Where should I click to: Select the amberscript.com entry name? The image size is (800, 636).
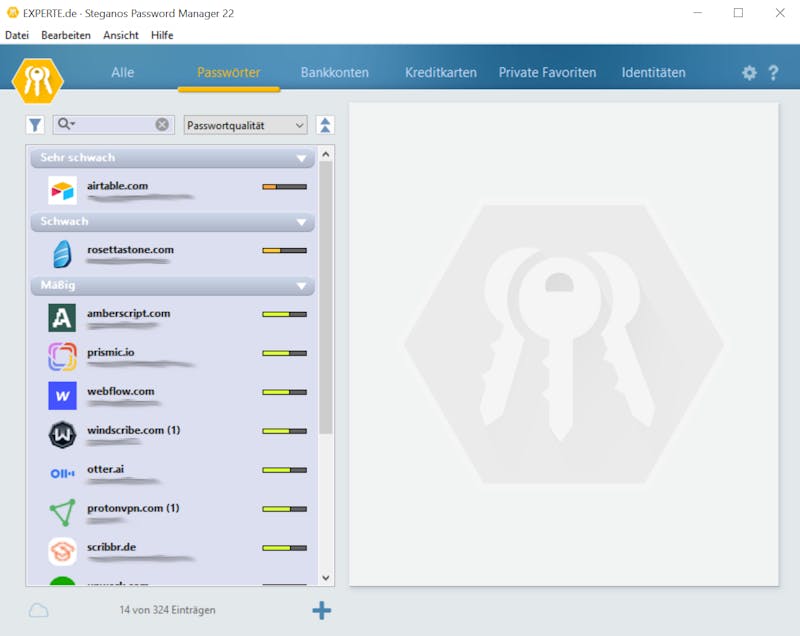129,313
